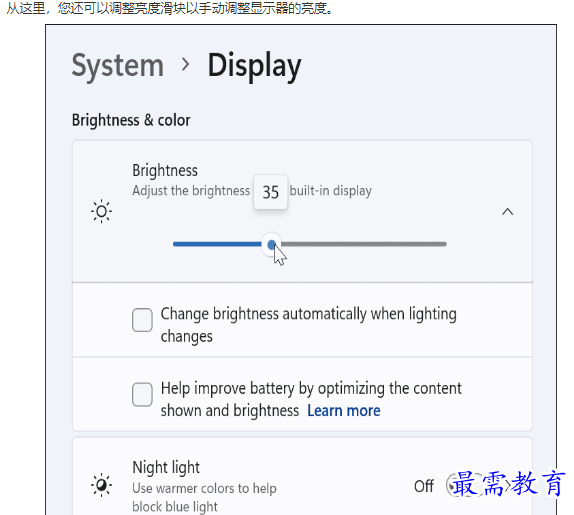574x515 pixels.
Task: Open the Night light settings row
Action: pos(302,477)
